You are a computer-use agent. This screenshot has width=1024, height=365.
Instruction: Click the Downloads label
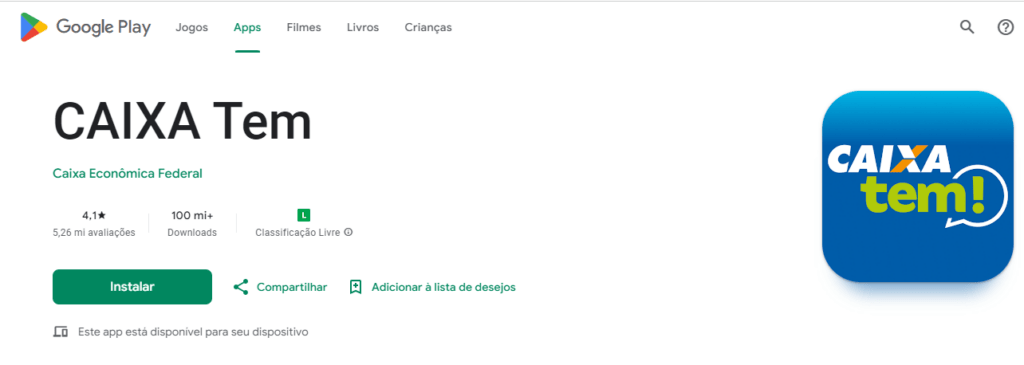pos(192,232)
